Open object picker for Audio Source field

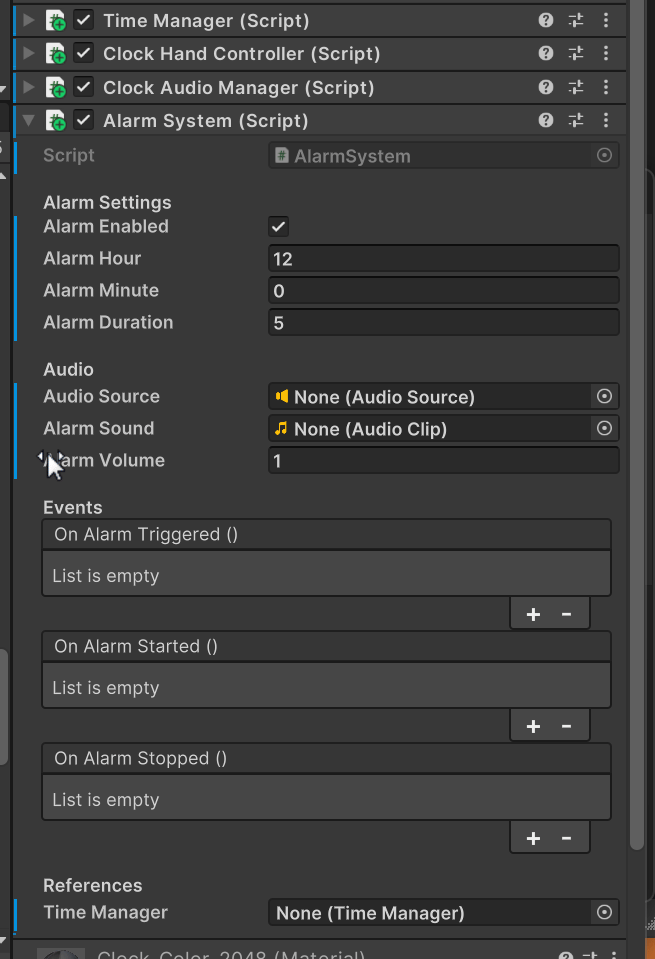604,396
